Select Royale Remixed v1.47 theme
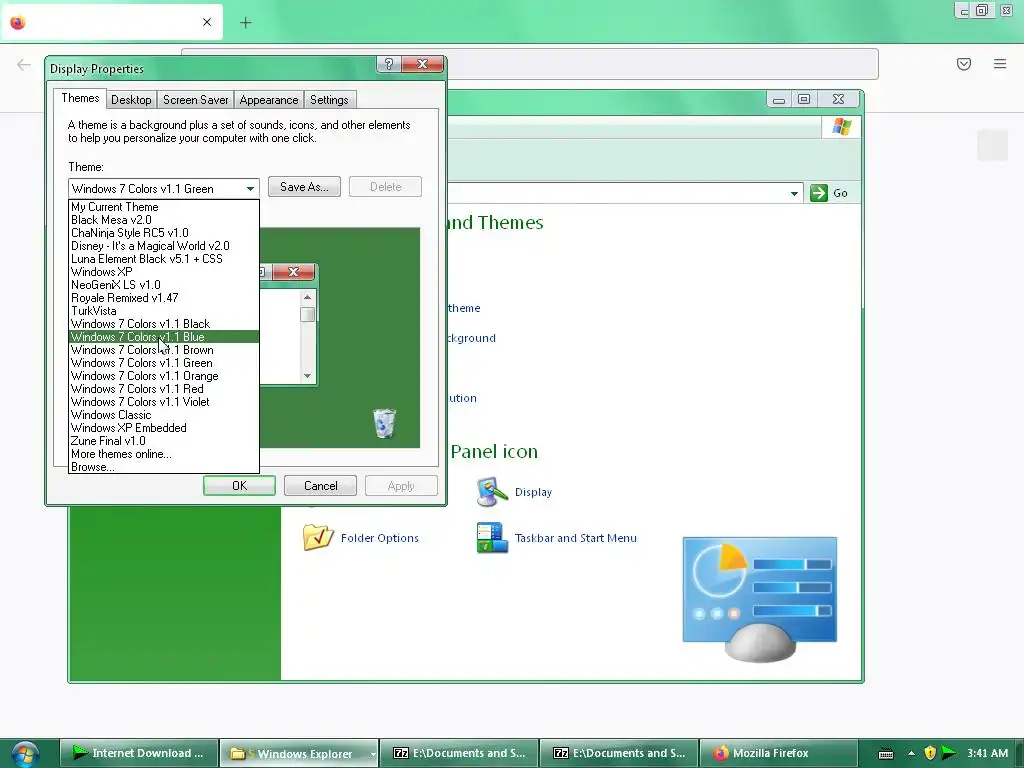The image size is (1024, 768). pyautogui.click(x=164, y=298)
